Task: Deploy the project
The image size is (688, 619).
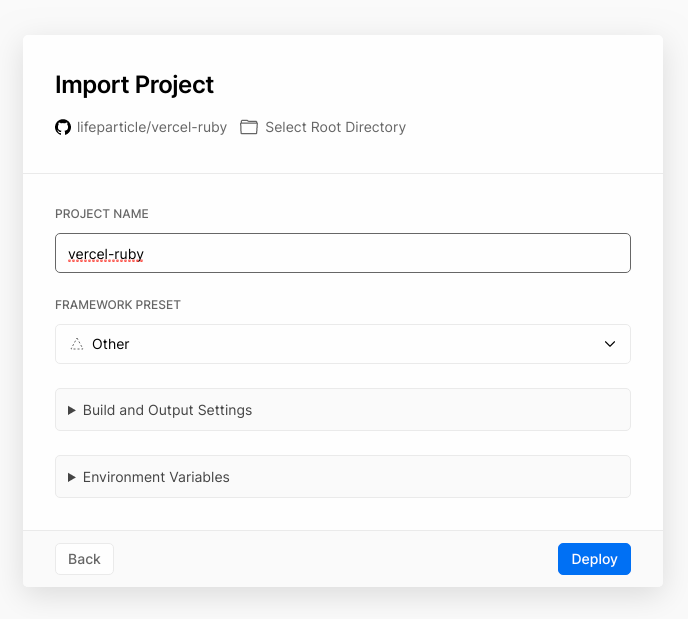Action: coord(594,559)
